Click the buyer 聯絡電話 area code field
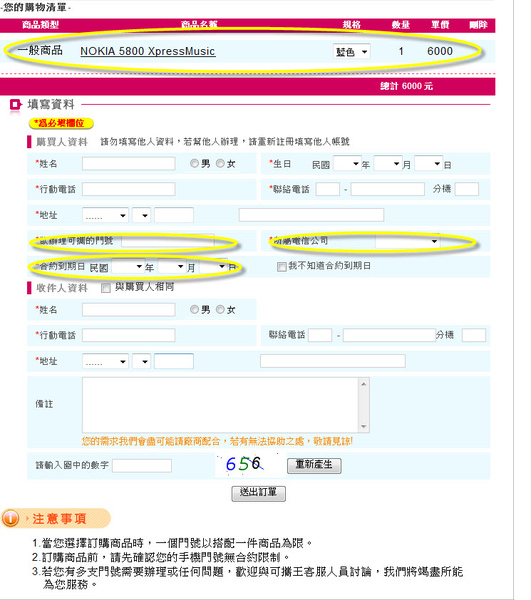Image resolution: width=531 pixels, height=600 pixels. 328,189
